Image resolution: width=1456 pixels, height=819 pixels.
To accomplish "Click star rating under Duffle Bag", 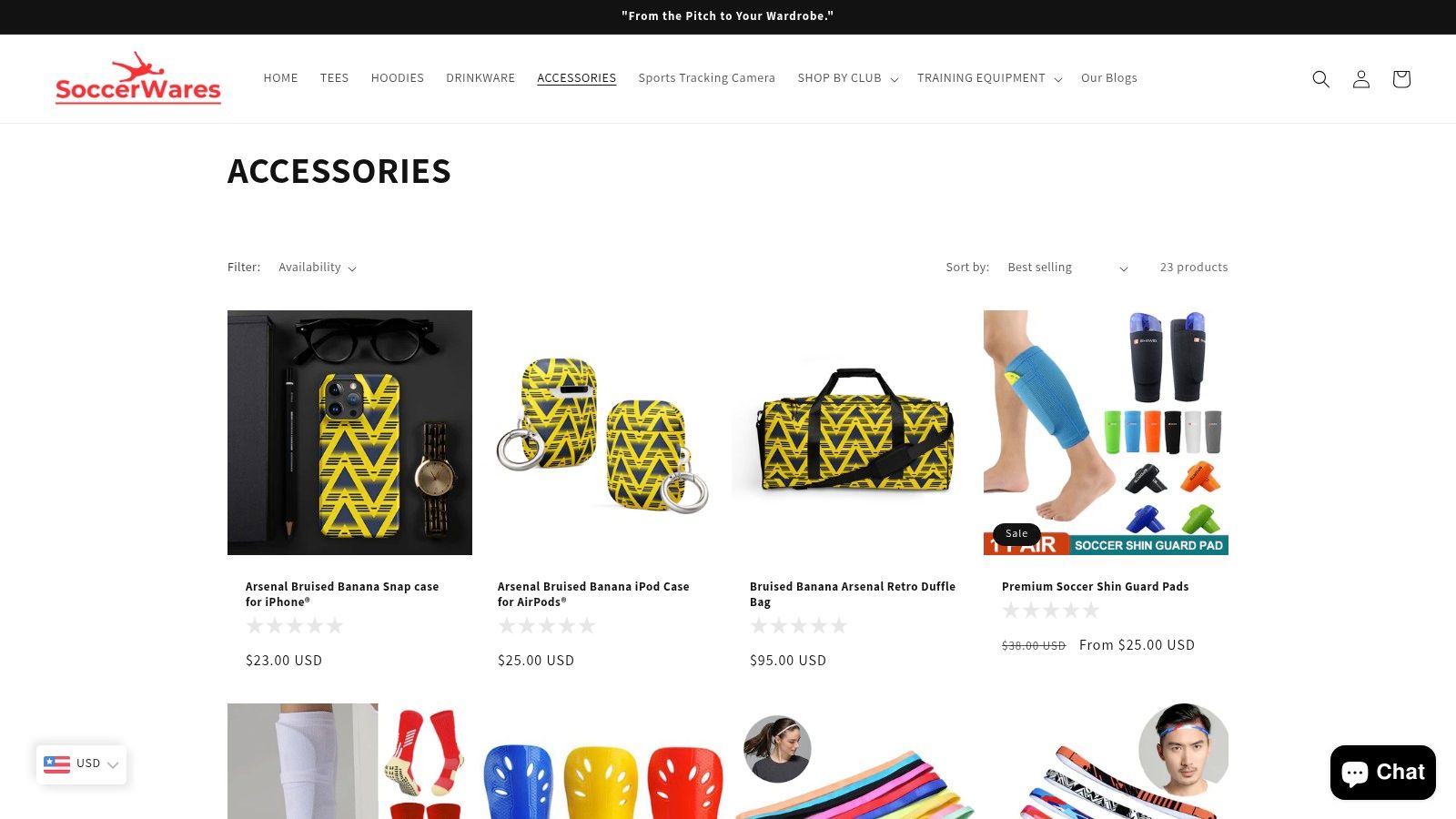I will click(x=798, y=625).
